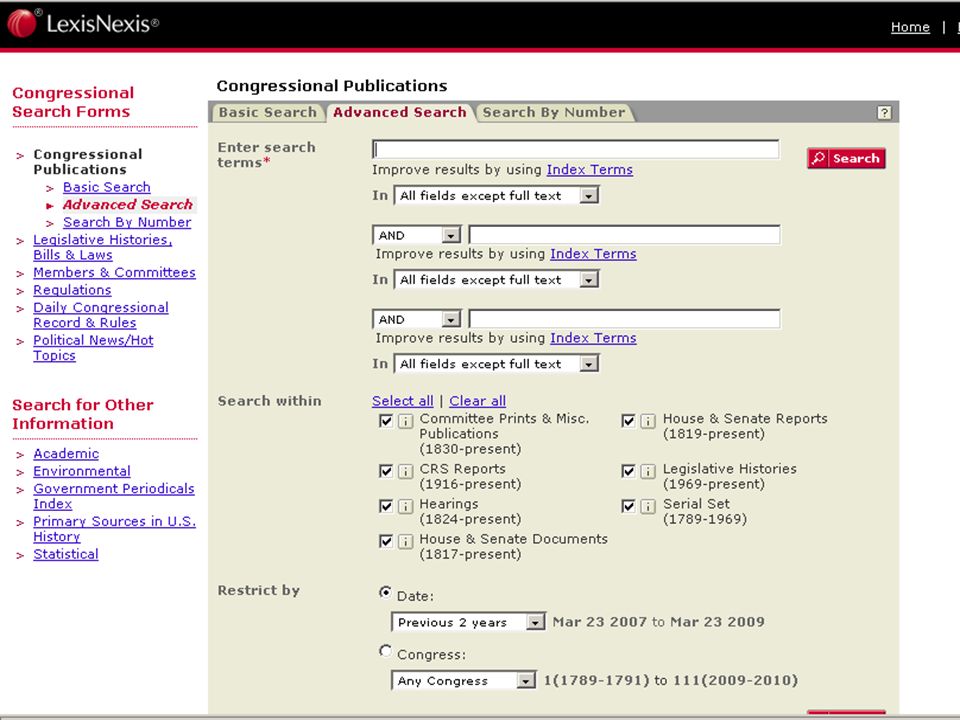Focus the first search terms field
Viewport: 960px width, 720px height.
pos(576,149)
